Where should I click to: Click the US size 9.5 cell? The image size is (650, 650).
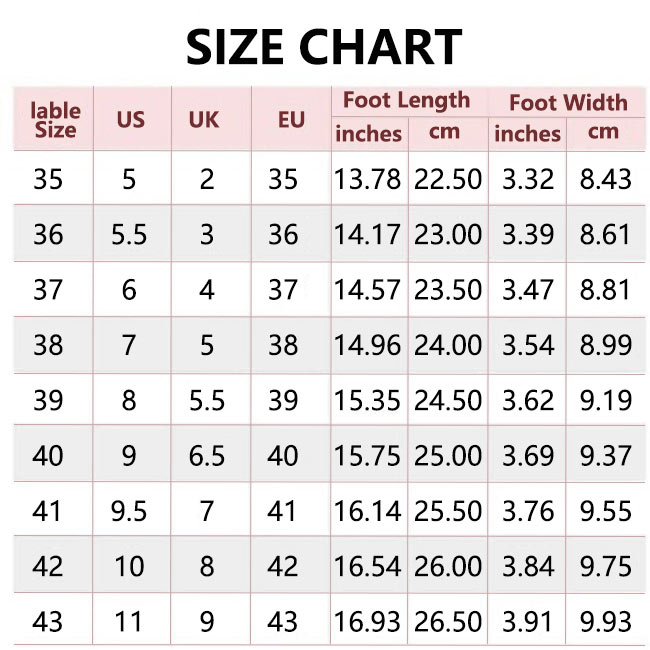pos(129,511)
